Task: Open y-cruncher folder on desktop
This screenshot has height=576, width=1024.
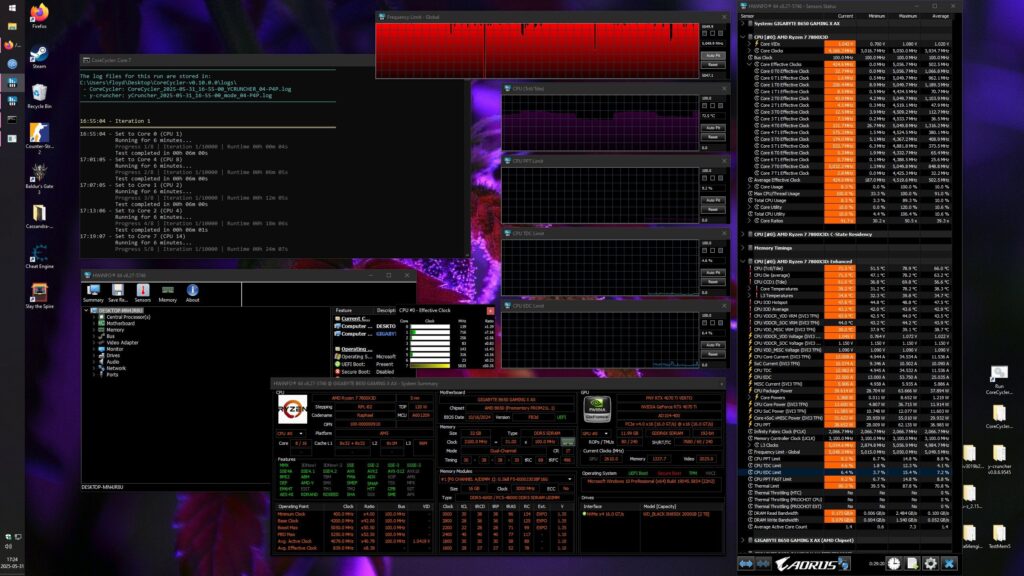Action: click(999, 460)
